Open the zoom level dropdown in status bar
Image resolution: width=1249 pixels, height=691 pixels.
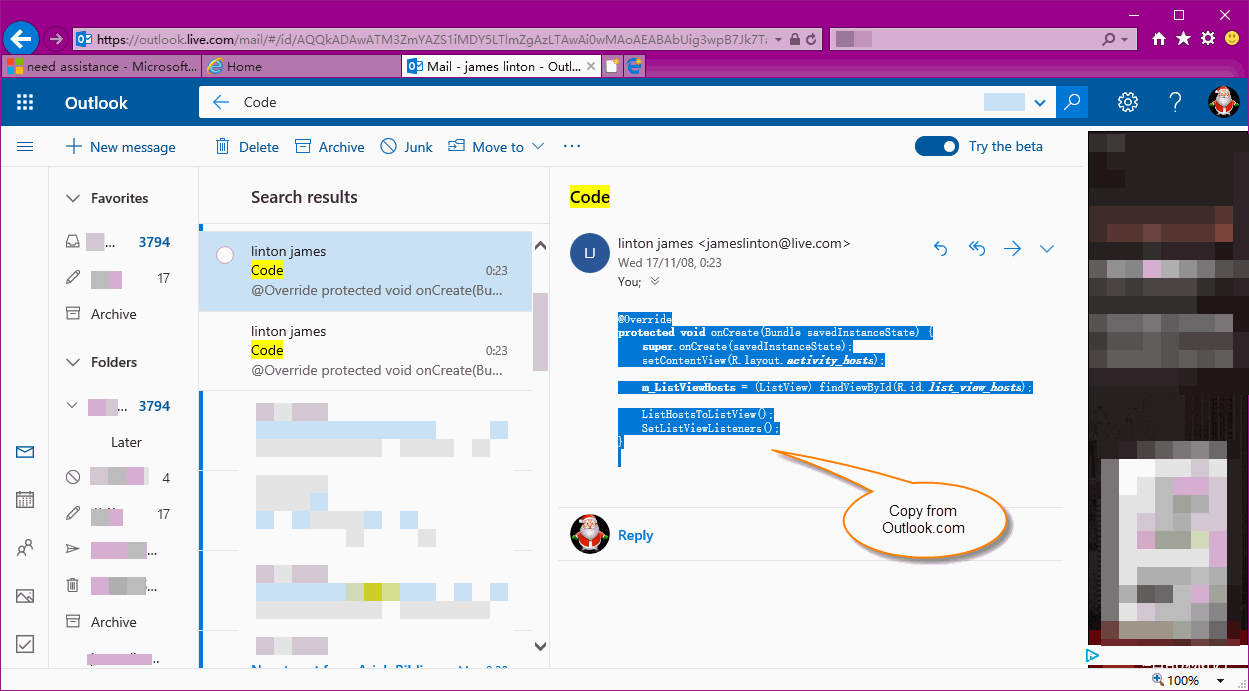tap(1219, 680)
